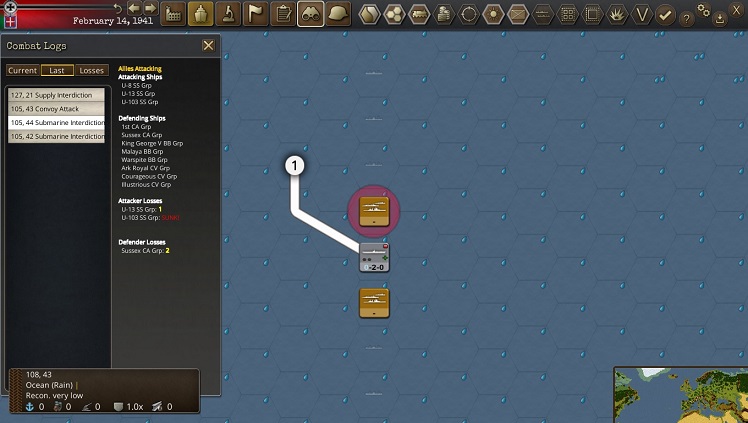The height and width of the screenshot is (423, 748).
Task: Open the clipboard reports screen
Action: tap(283, 13)
